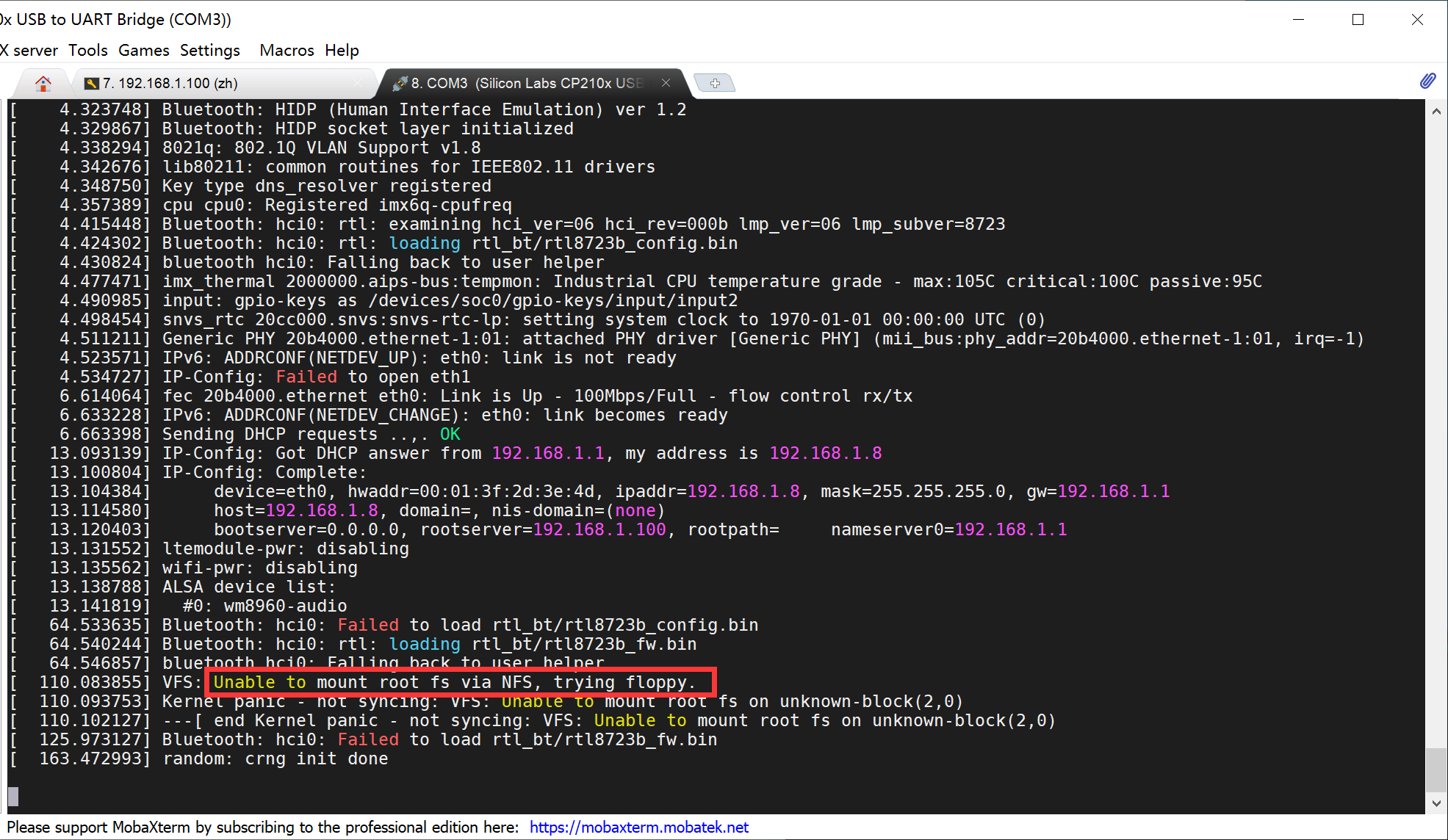Image resolution: width=1448 pixels, height=840 pixels.
Task: Click the plug icon on the COM3 tab
Action: [400, 83]
